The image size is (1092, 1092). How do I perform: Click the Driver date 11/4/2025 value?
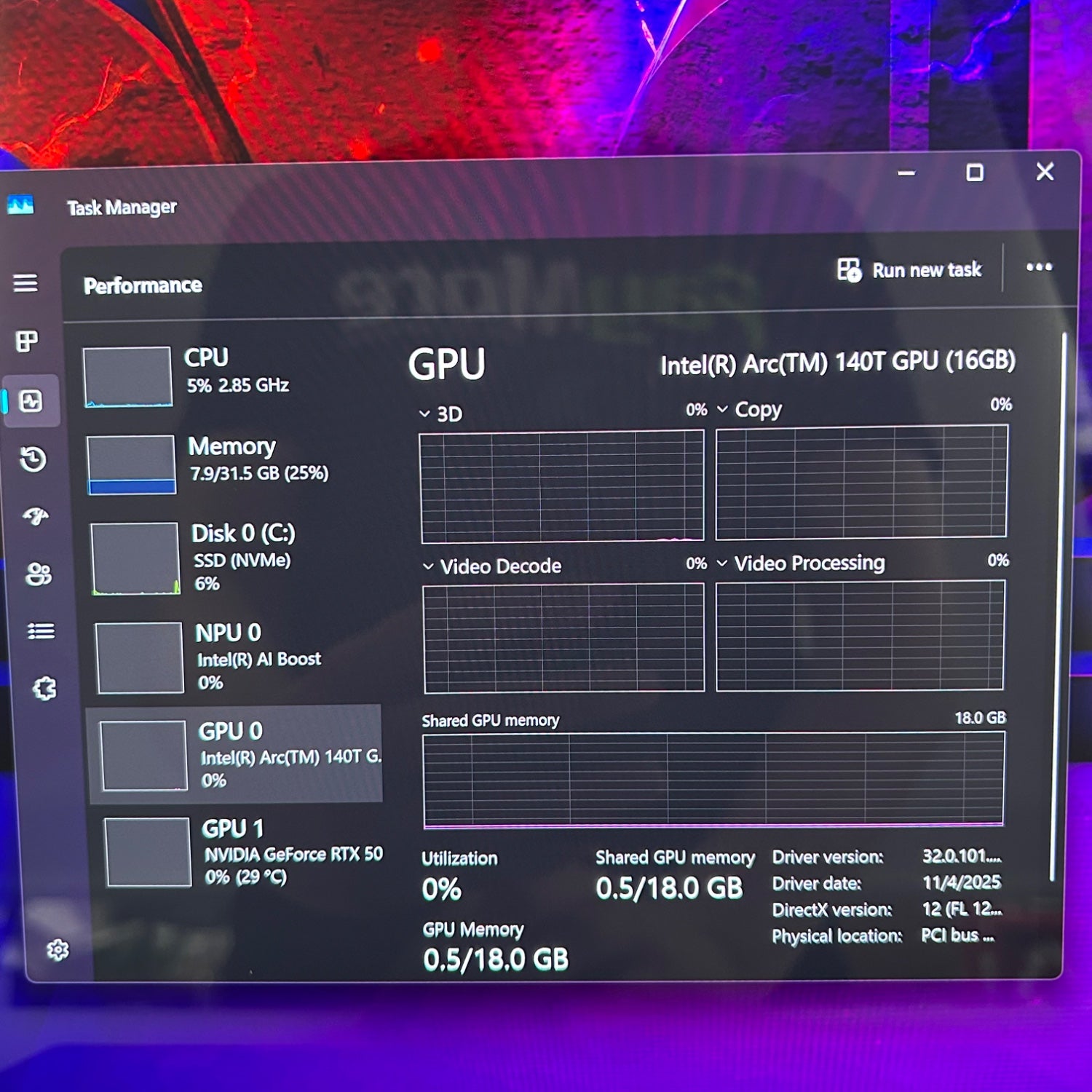pos(962,882)
